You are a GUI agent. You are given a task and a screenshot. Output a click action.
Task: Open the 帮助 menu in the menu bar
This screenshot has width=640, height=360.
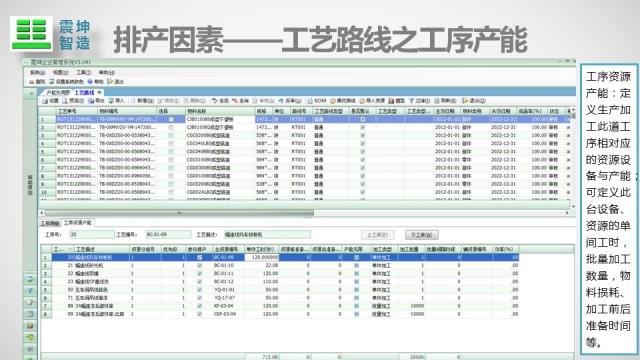[107, 73]
